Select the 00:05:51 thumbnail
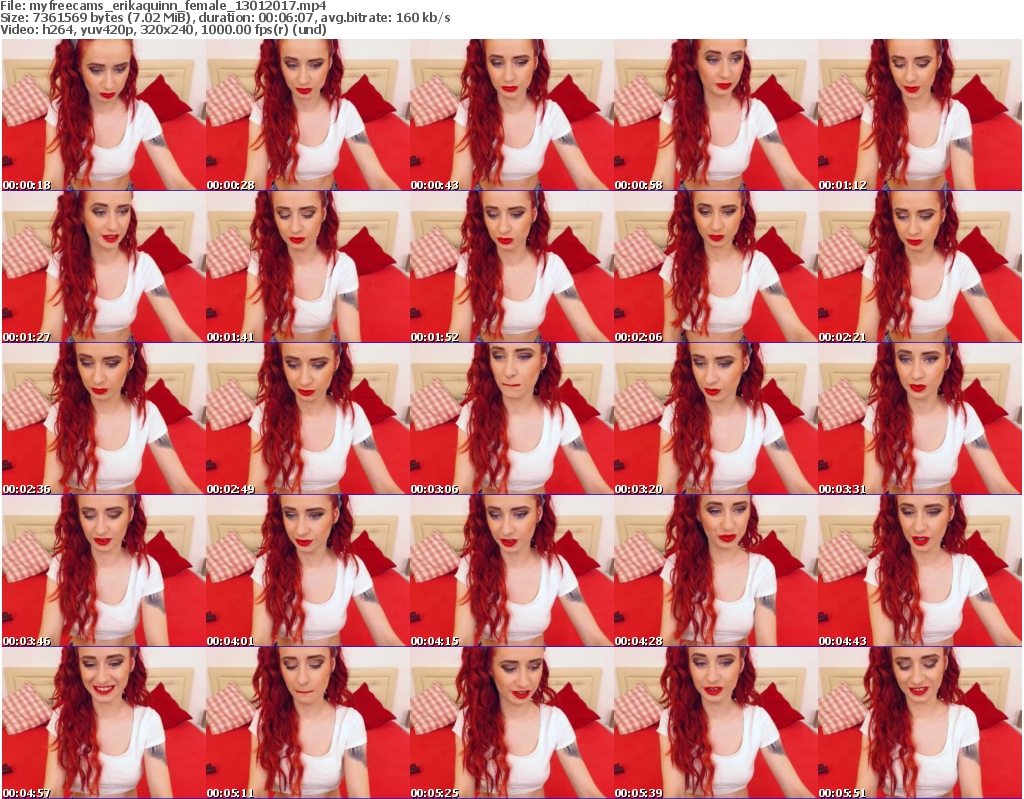This screenshot has height=799, width=1024. point(920,723)
